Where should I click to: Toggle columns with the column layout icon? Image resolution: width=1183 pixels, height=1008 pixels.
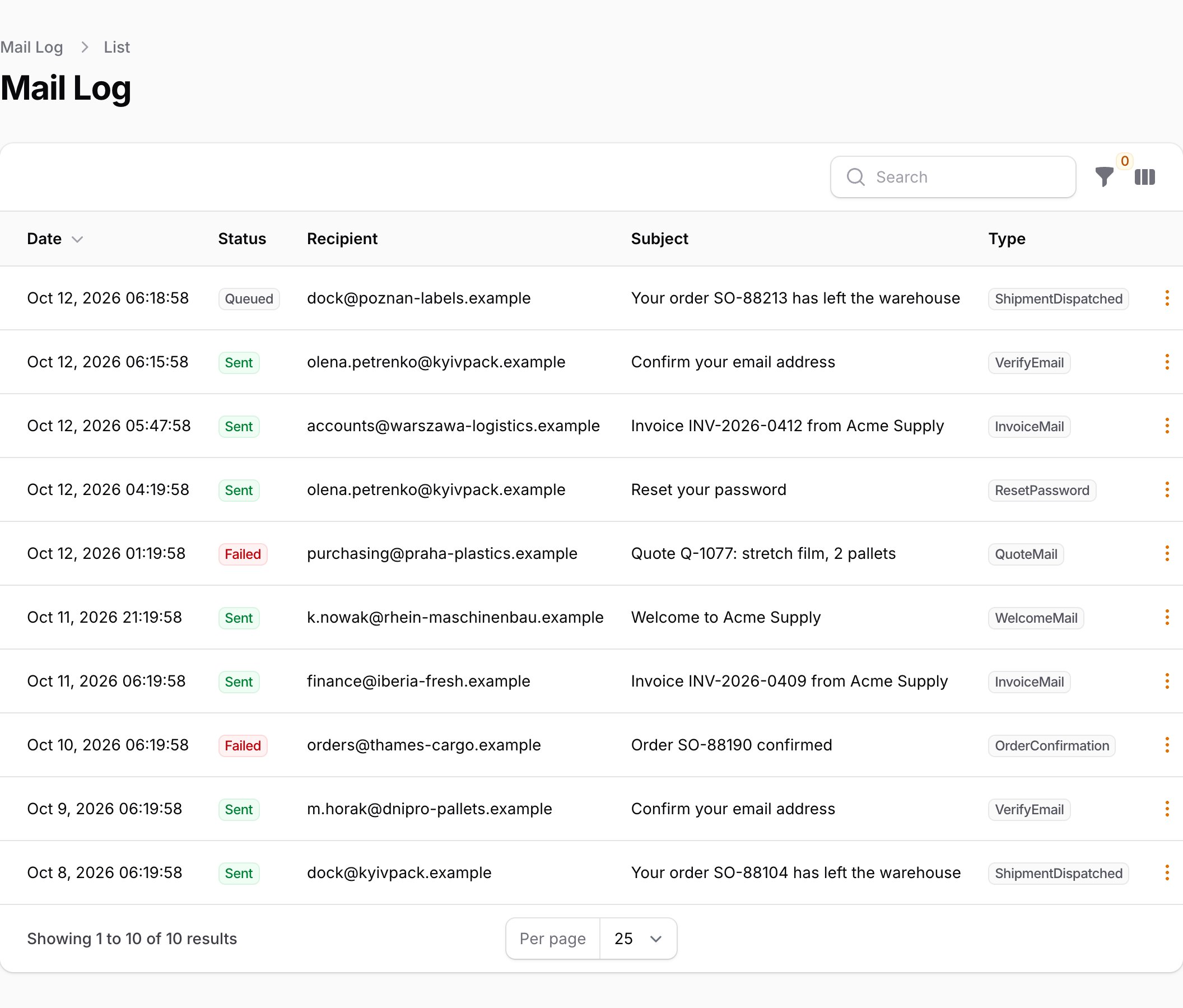click(1144, 177)
